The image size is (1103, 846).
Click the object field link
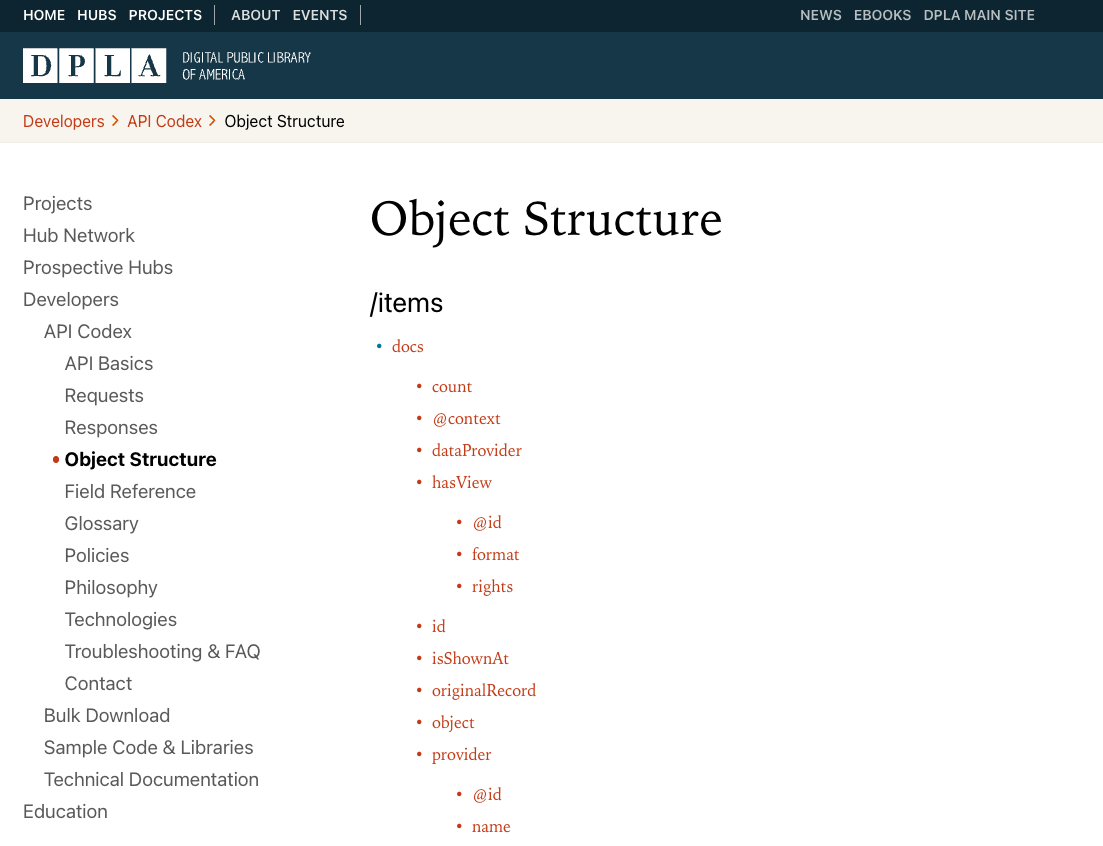click(453, 723)
